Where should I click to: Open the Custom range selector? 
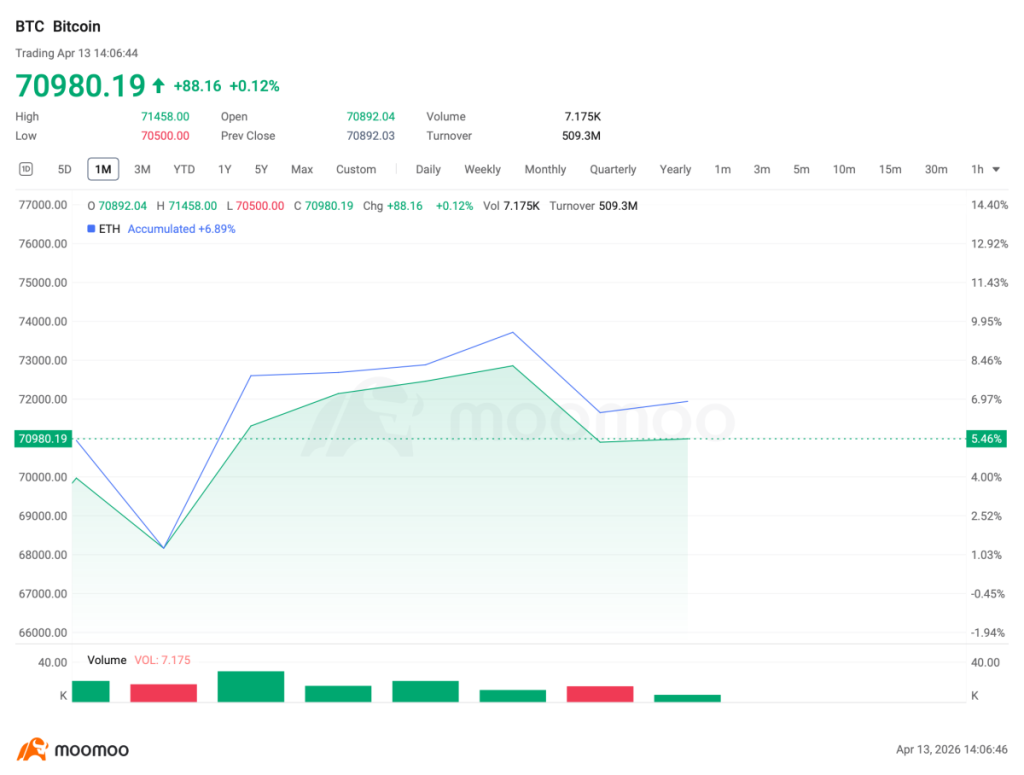point(355,169)
